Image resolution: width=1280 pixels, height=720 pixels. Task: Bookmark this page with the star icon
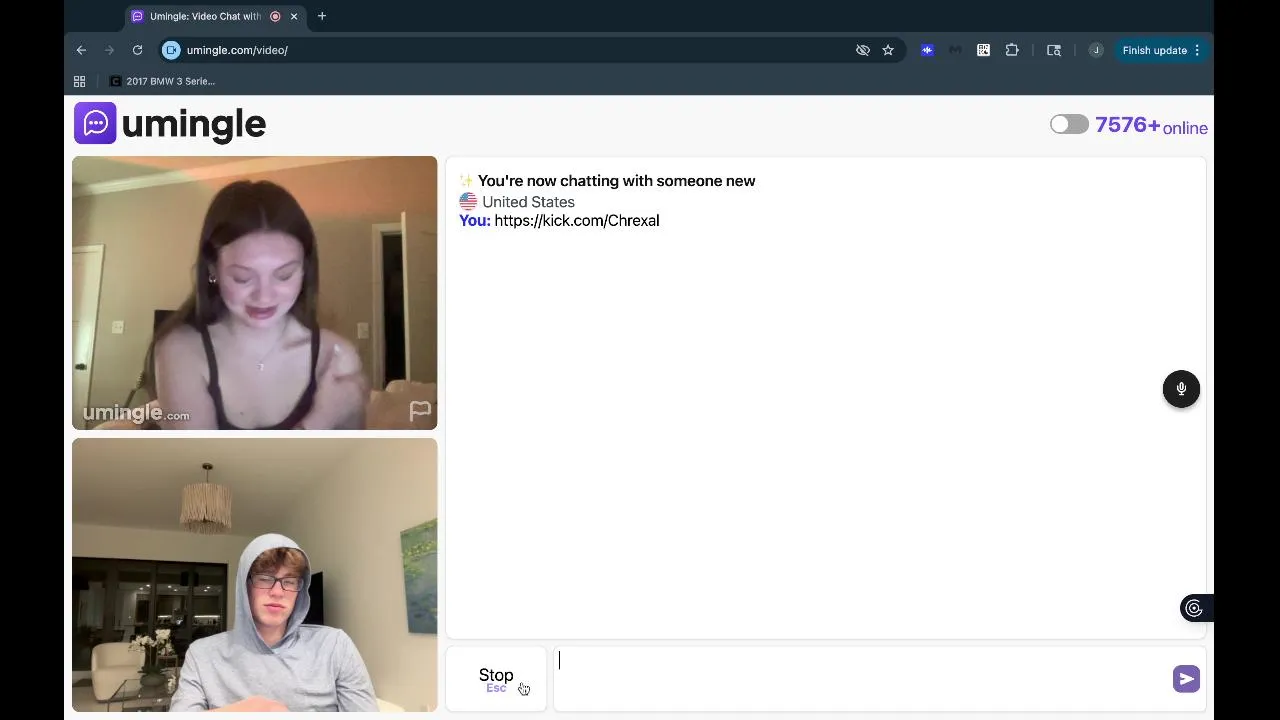click(x=888, y=50)
